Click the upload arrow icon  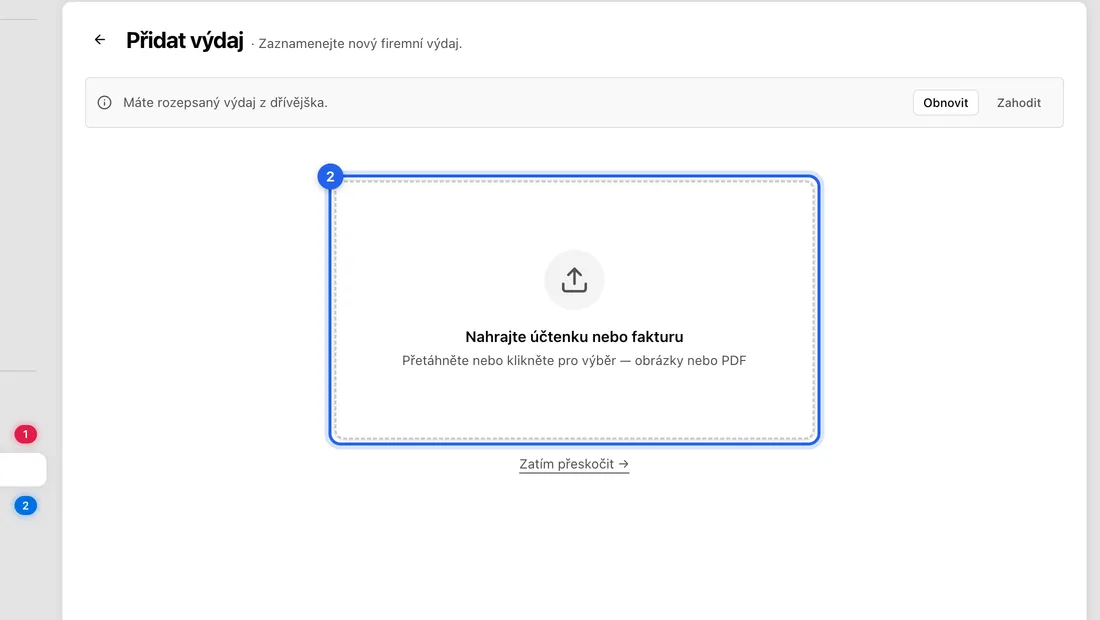[574, 280]
